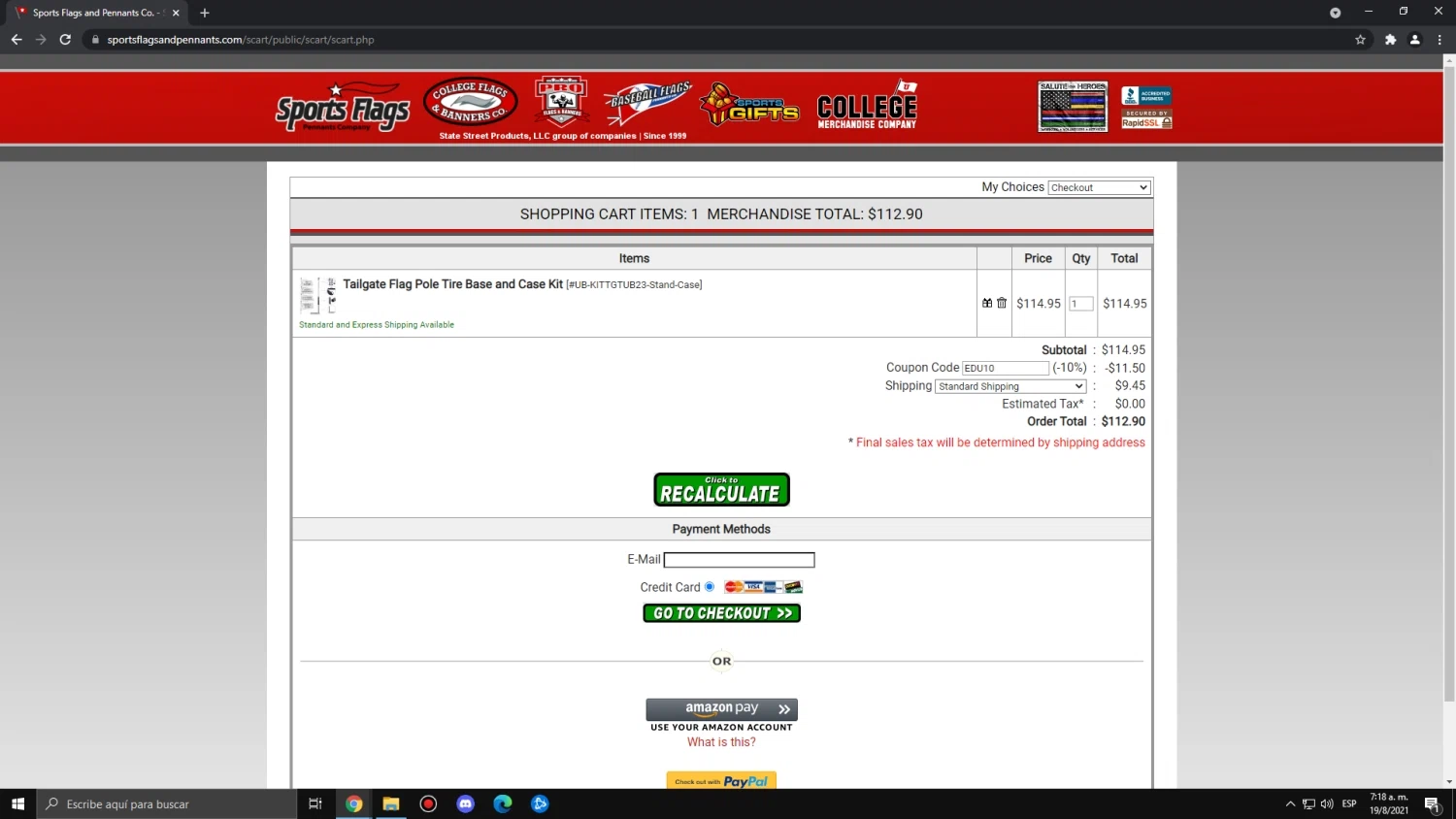
Task: Click the browser address bar URL
Action: click(x=241, y=40)
